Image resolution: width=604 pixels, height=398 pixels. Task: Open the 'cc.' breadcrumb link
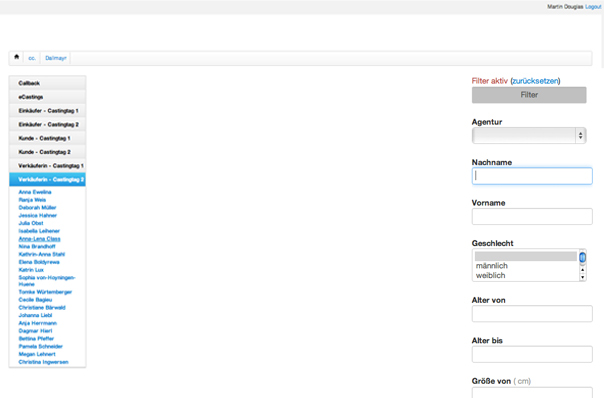tap(32, 58)
